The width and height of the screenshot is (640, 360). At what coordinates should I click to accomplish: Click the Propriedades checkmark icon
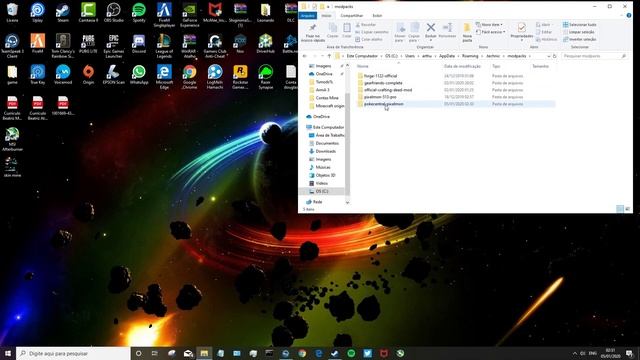tap(521, 28)
